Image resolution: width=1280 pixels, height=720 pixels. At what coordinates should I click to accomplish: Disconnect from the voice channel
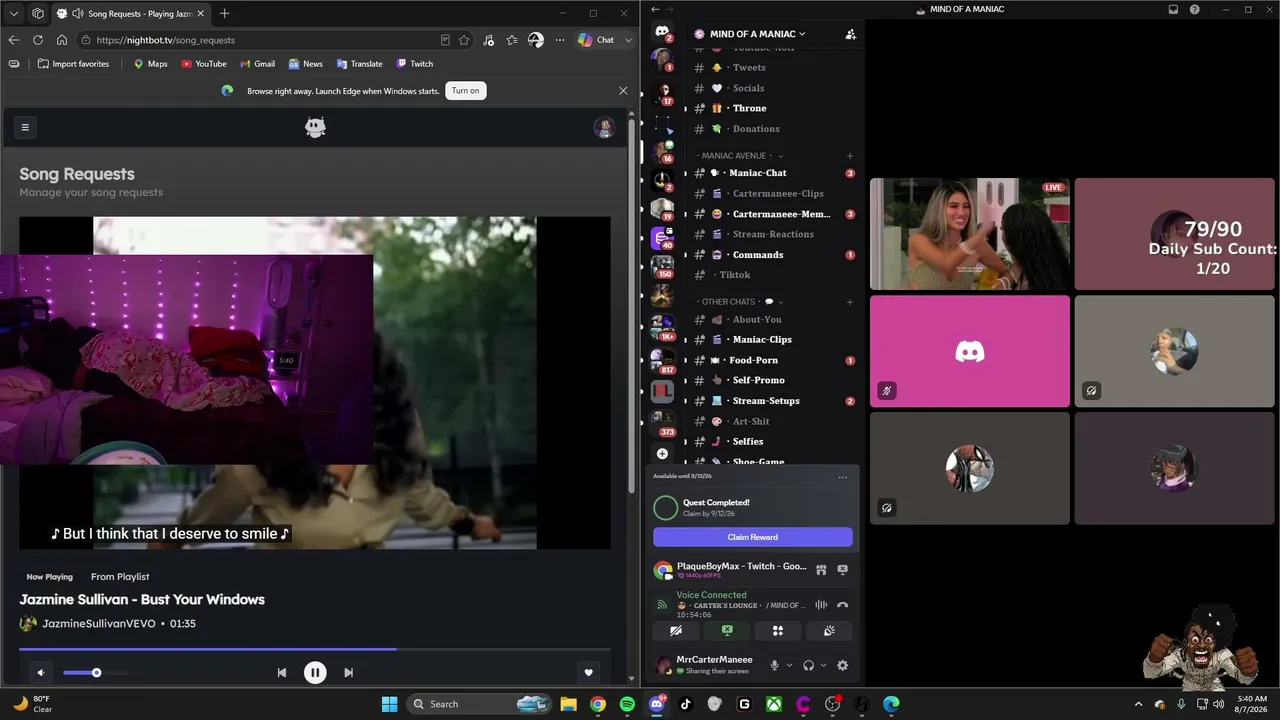point(842,605)
